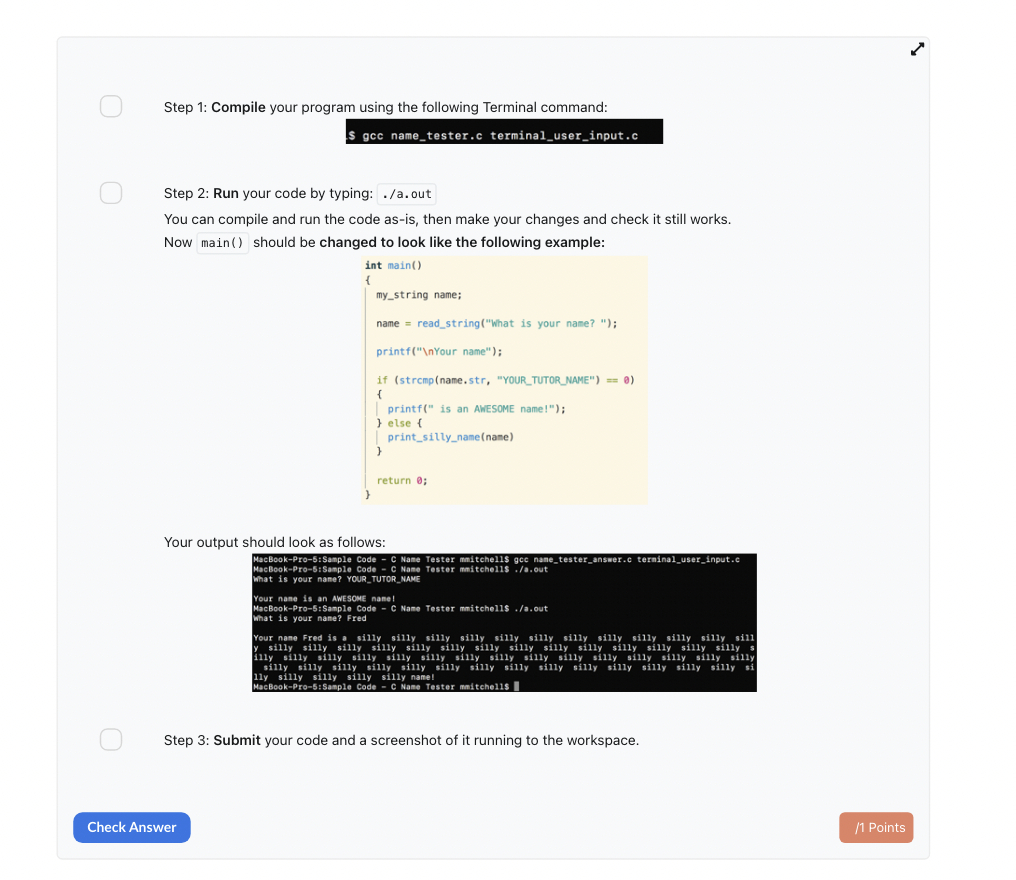The image size is (1016, 880).
Task: Open the yellow main() code example image
Action: 505,380
